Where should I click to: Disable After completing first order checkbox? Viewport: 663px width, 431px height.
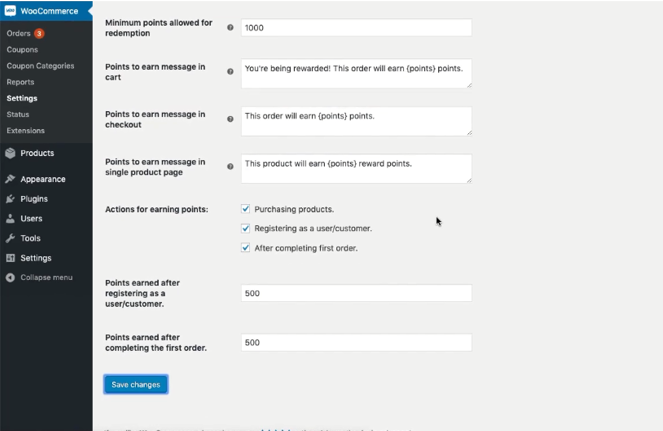point(246,247)
